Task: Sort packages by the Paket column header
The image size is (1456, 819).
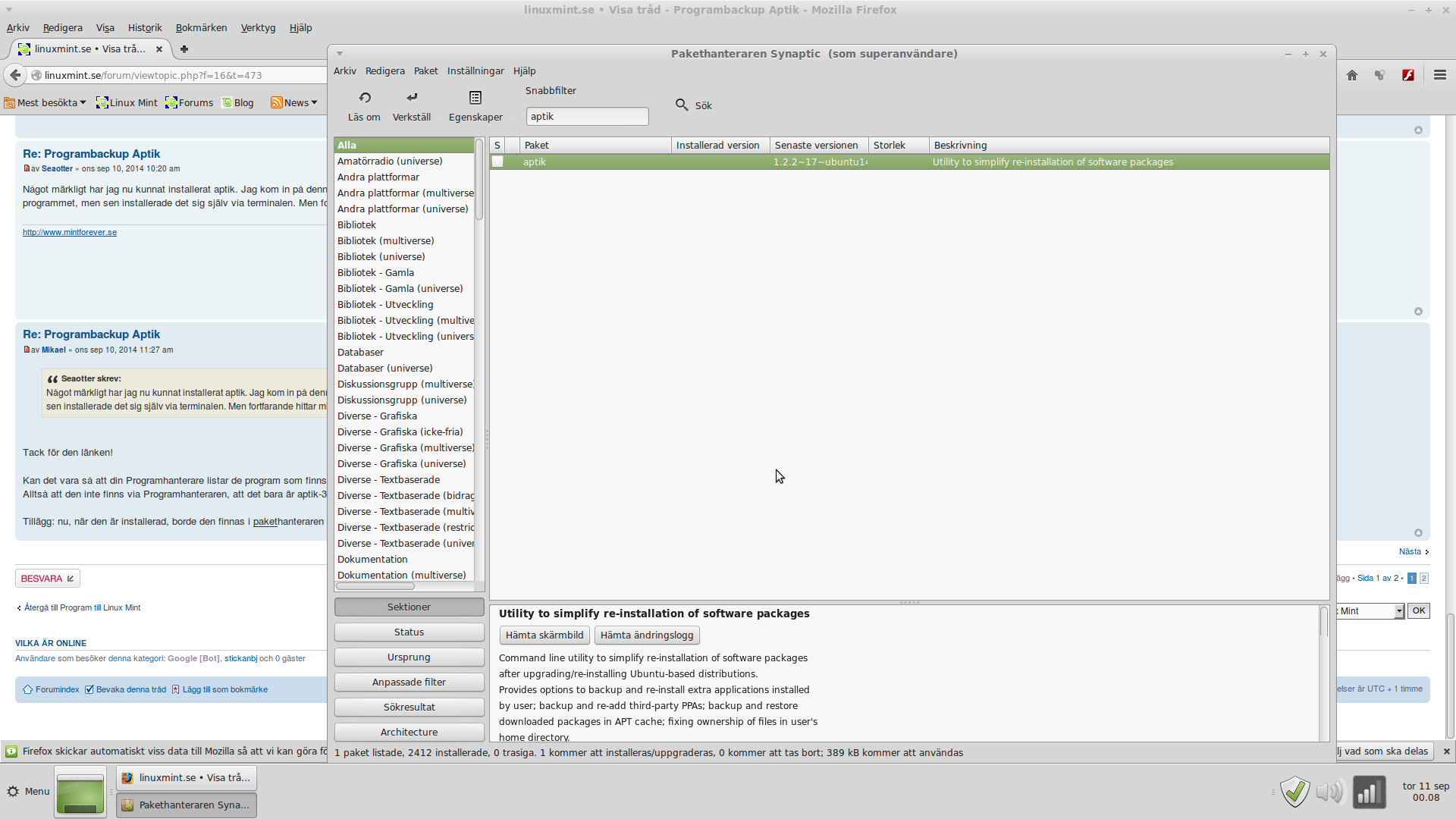Action: (x=596, y=146)
